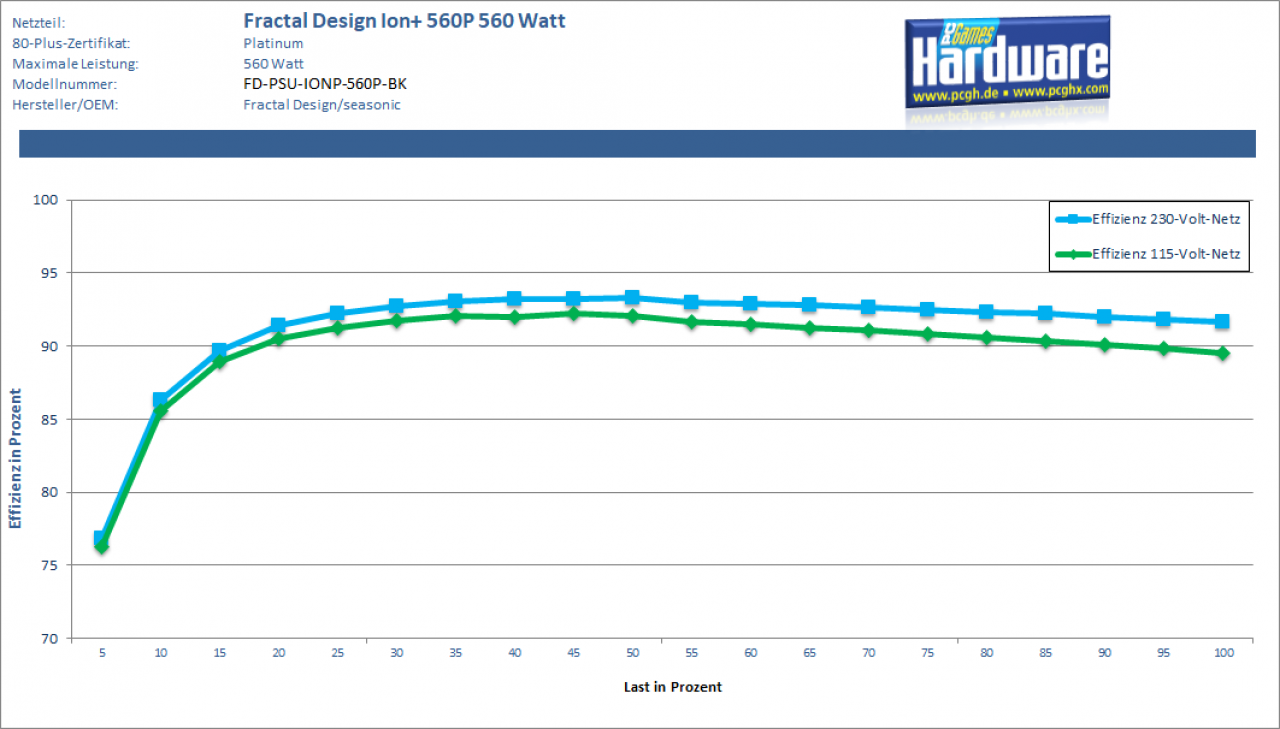Select the blue 230-Volt point at 50 percent load
This screenshot has height=729, width=1280.
pos(632,297)
